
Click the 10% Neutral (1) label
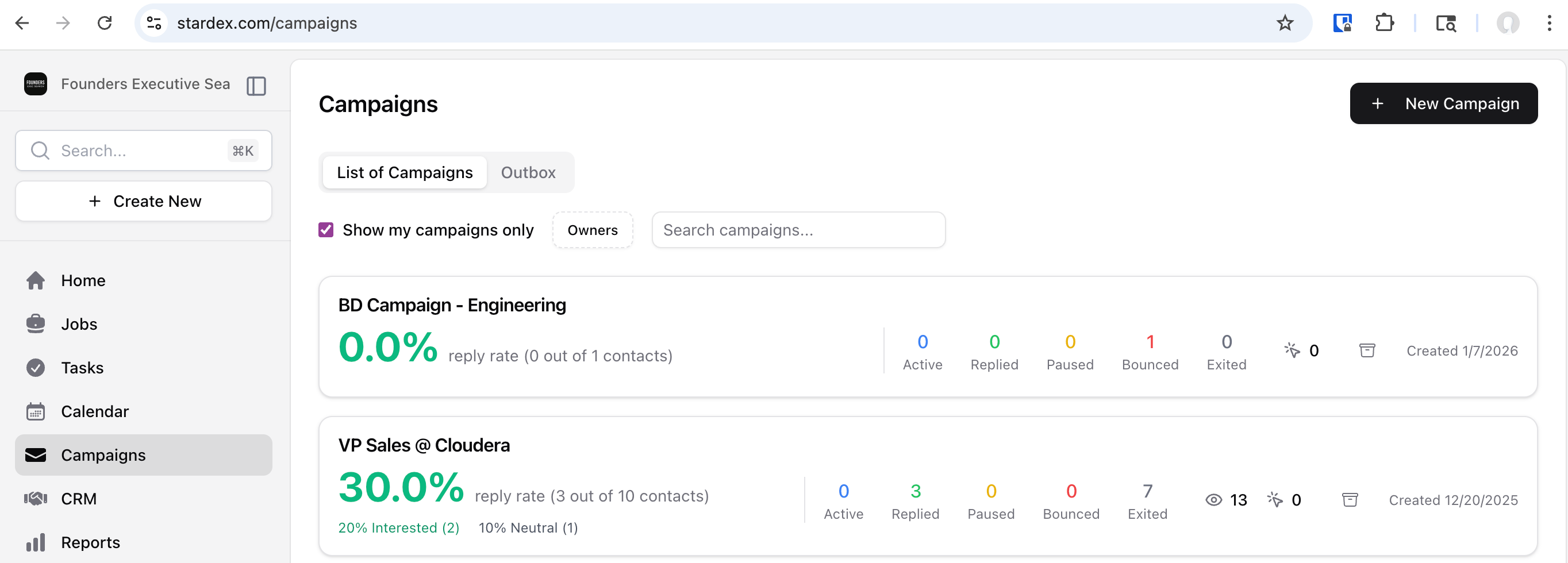[528, 528]
